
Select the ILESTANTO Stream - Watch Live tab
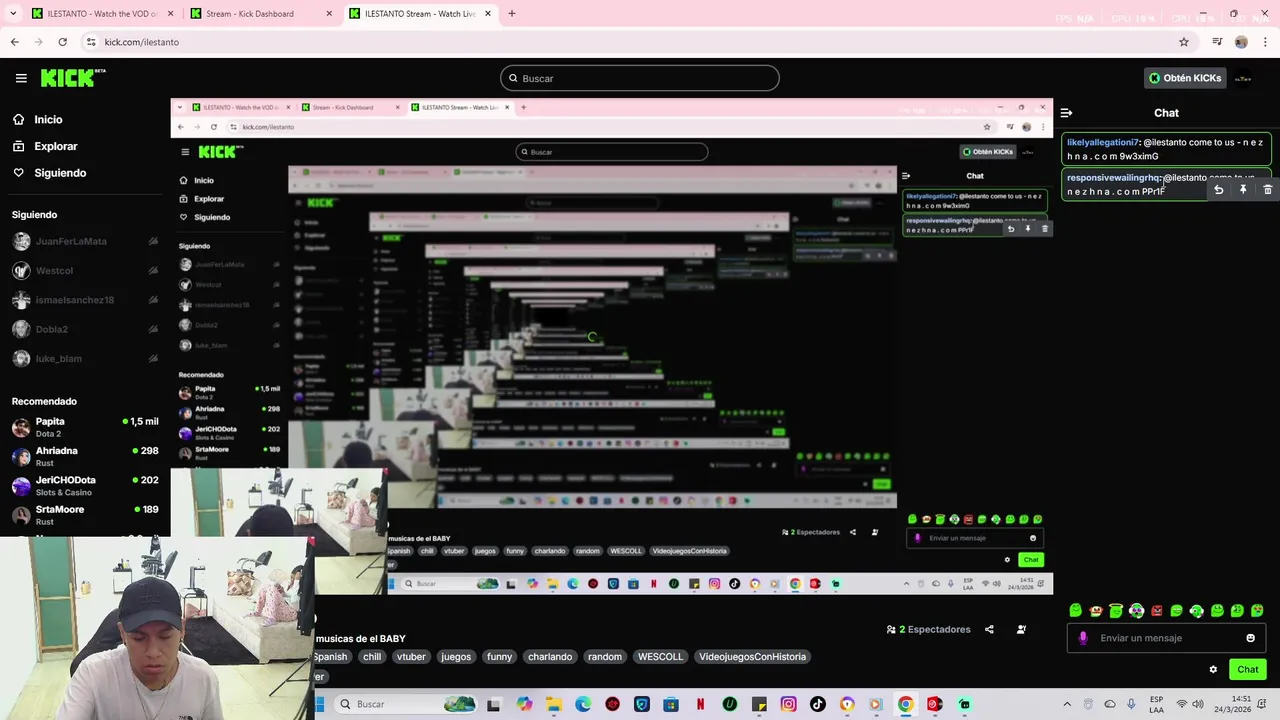point(419,14)
